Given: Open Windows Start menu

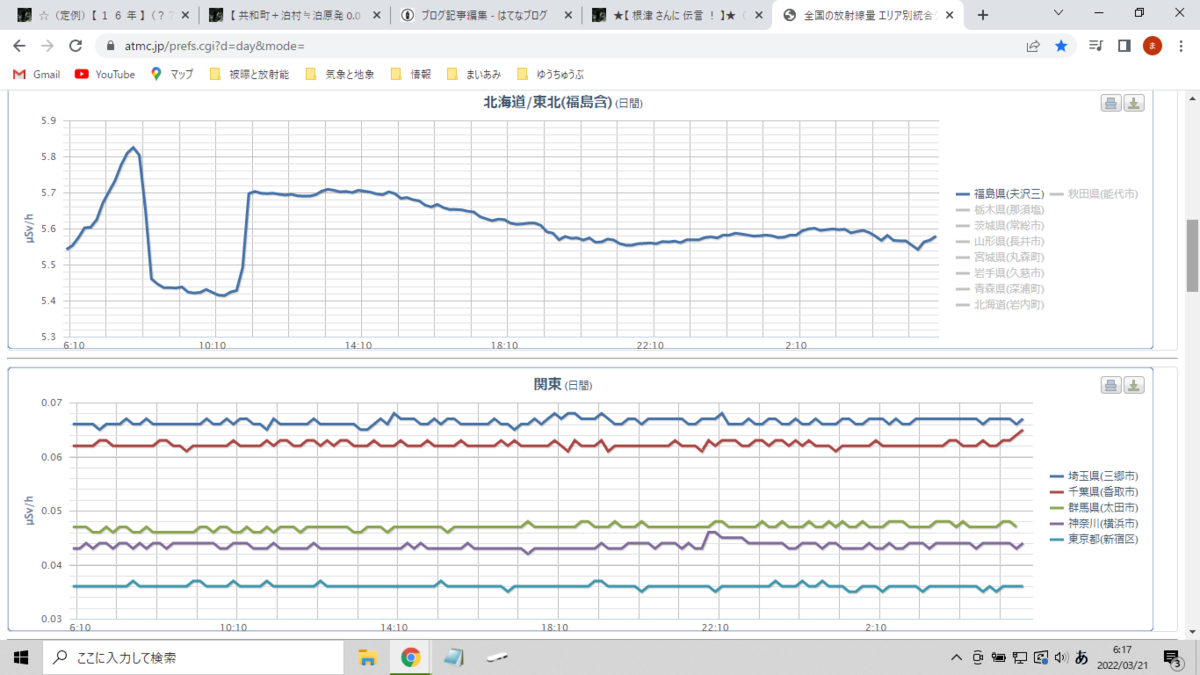Looking at the screenshot, I should 20,657.
